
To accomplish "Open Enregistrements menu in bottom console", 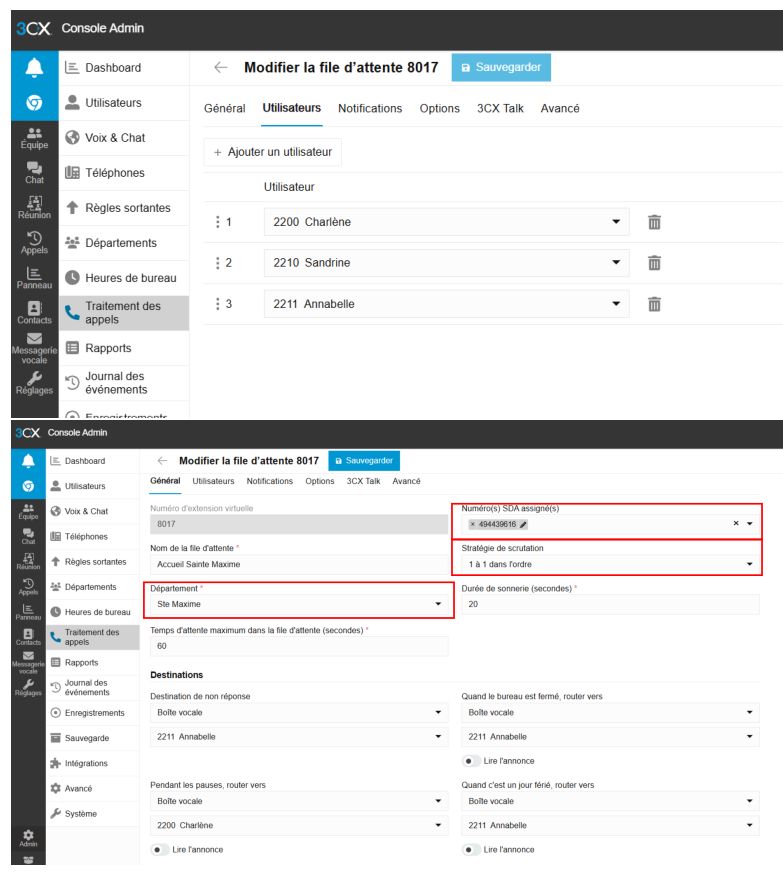I will [x=93, y=713].
